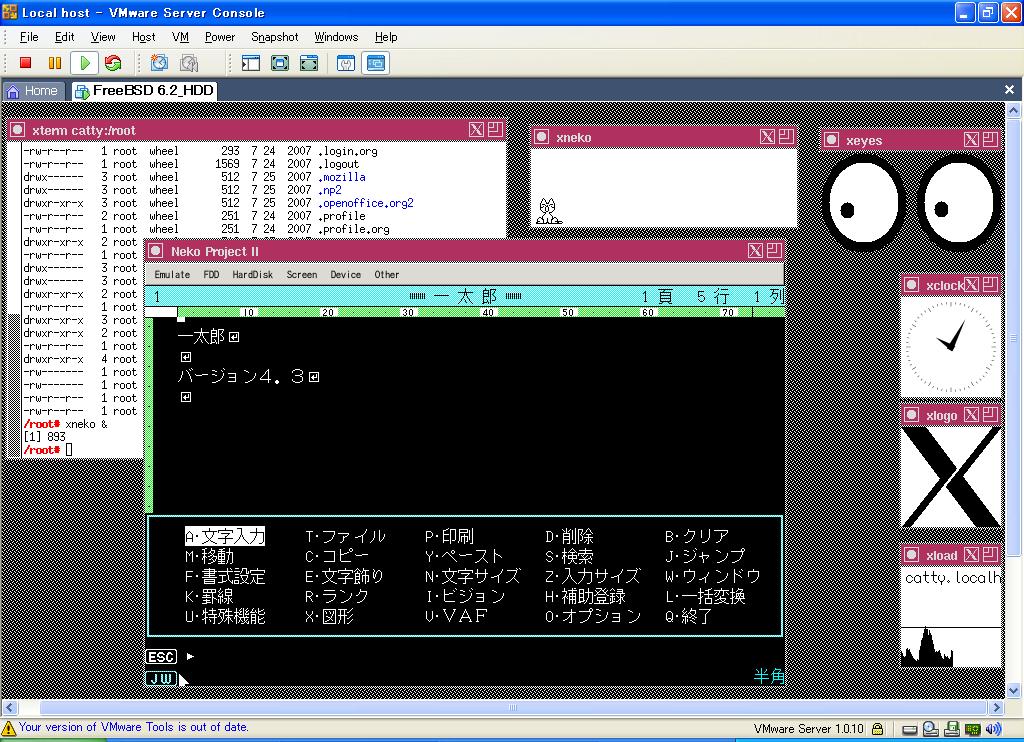The image size is (1024, 742).
Task: Activate quick switch mode toolbar icon
Action: (309, 63)
